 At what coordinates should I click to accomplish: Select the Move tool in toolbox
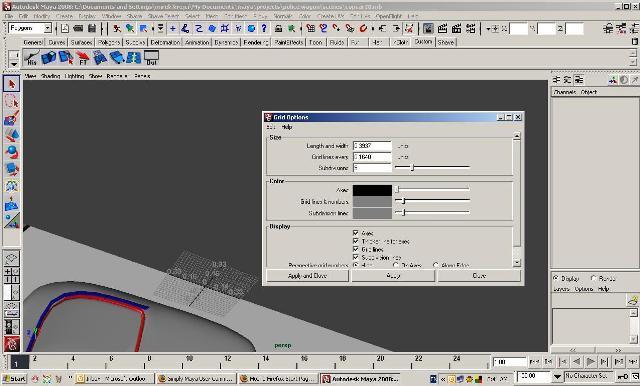[x=11, y=135]
